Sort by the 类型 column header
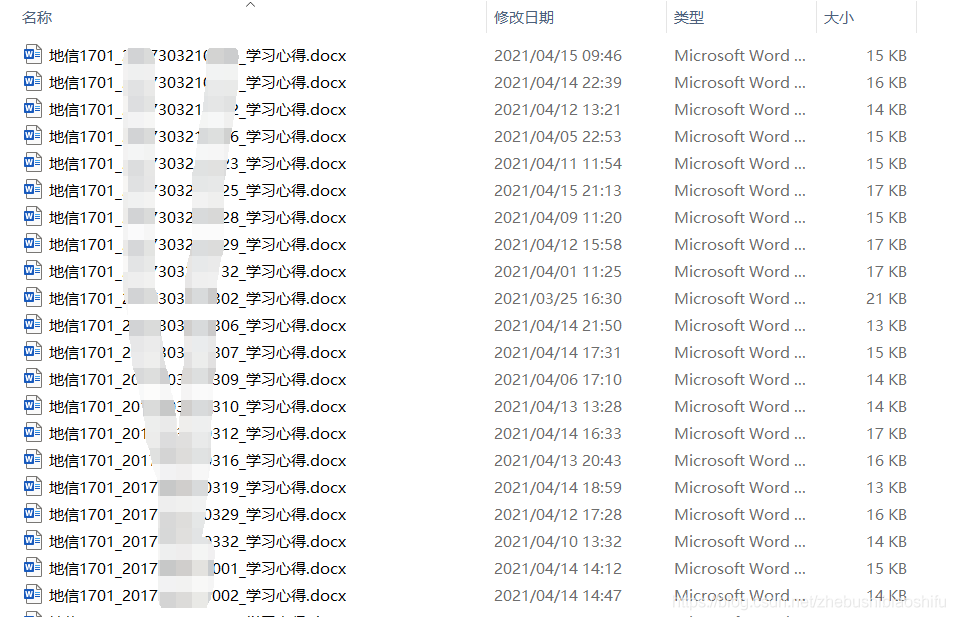 [689, 18]
